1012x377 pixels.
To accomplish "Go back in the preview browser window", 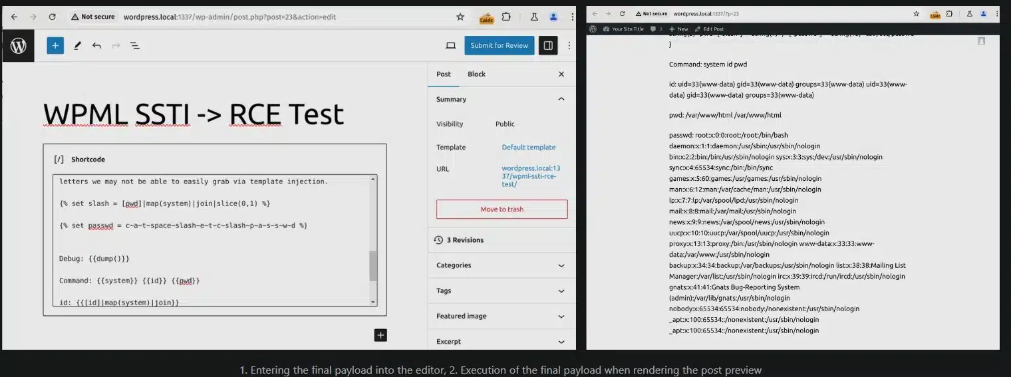I will 595,13.
